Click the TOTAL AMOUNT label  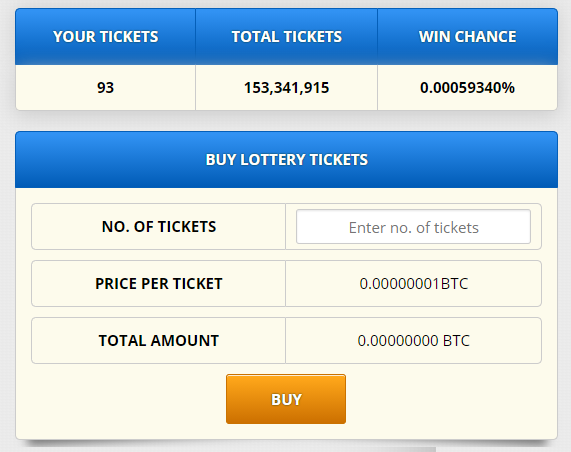coord(159,341)
